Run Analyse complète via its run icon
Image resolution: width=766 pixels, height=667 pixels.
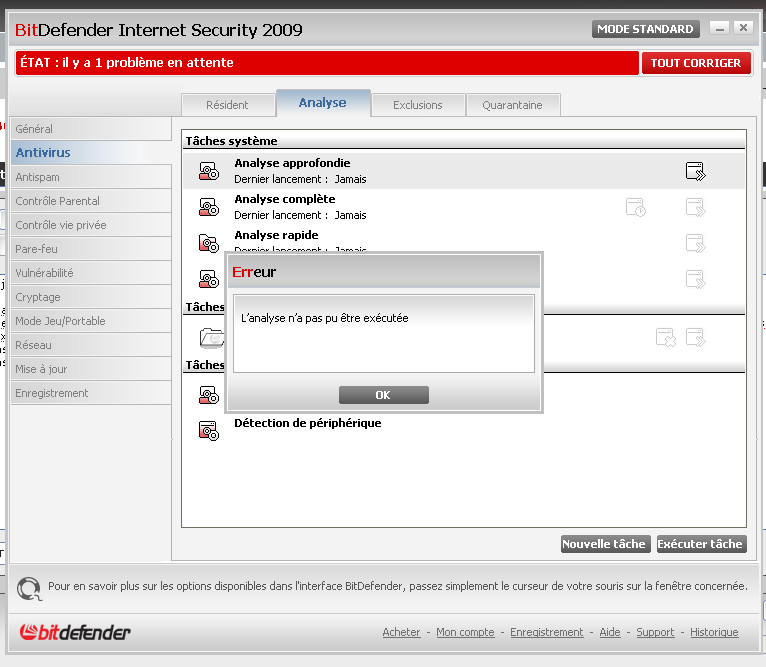coord(695,207)
